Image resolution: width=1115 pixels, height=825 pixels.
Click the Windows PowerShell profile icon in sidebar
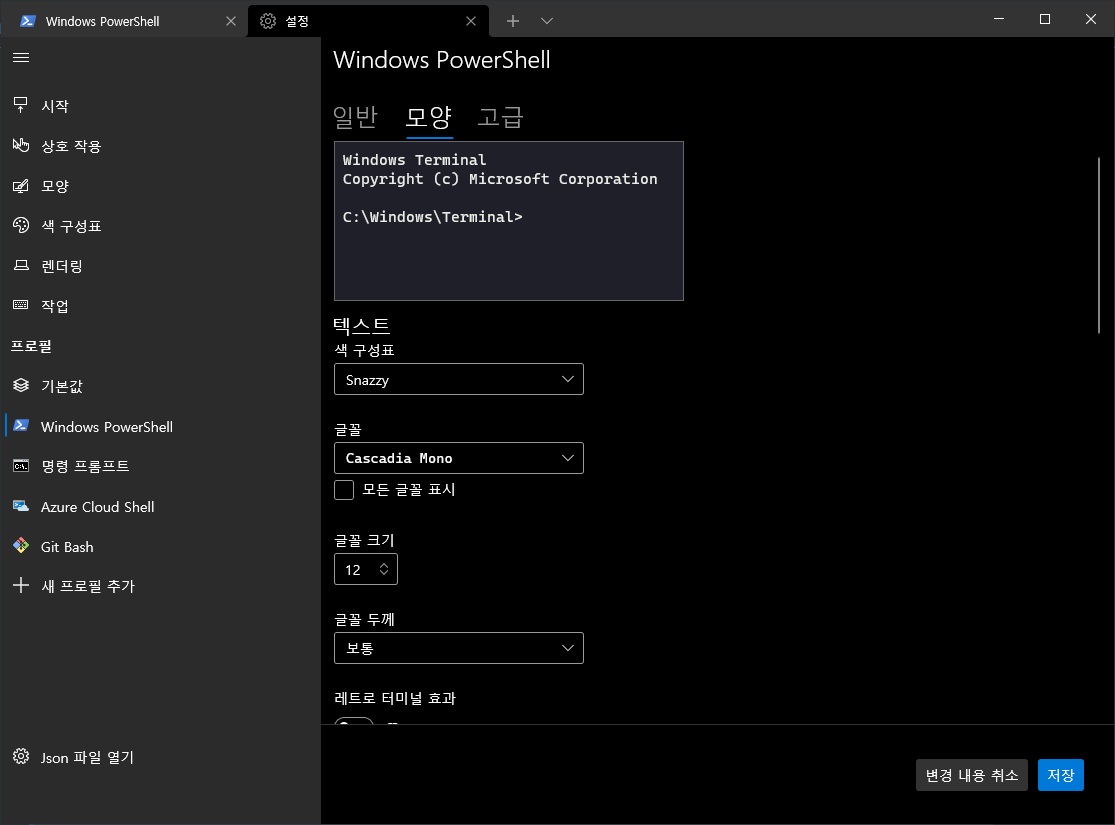click(21, 425)
